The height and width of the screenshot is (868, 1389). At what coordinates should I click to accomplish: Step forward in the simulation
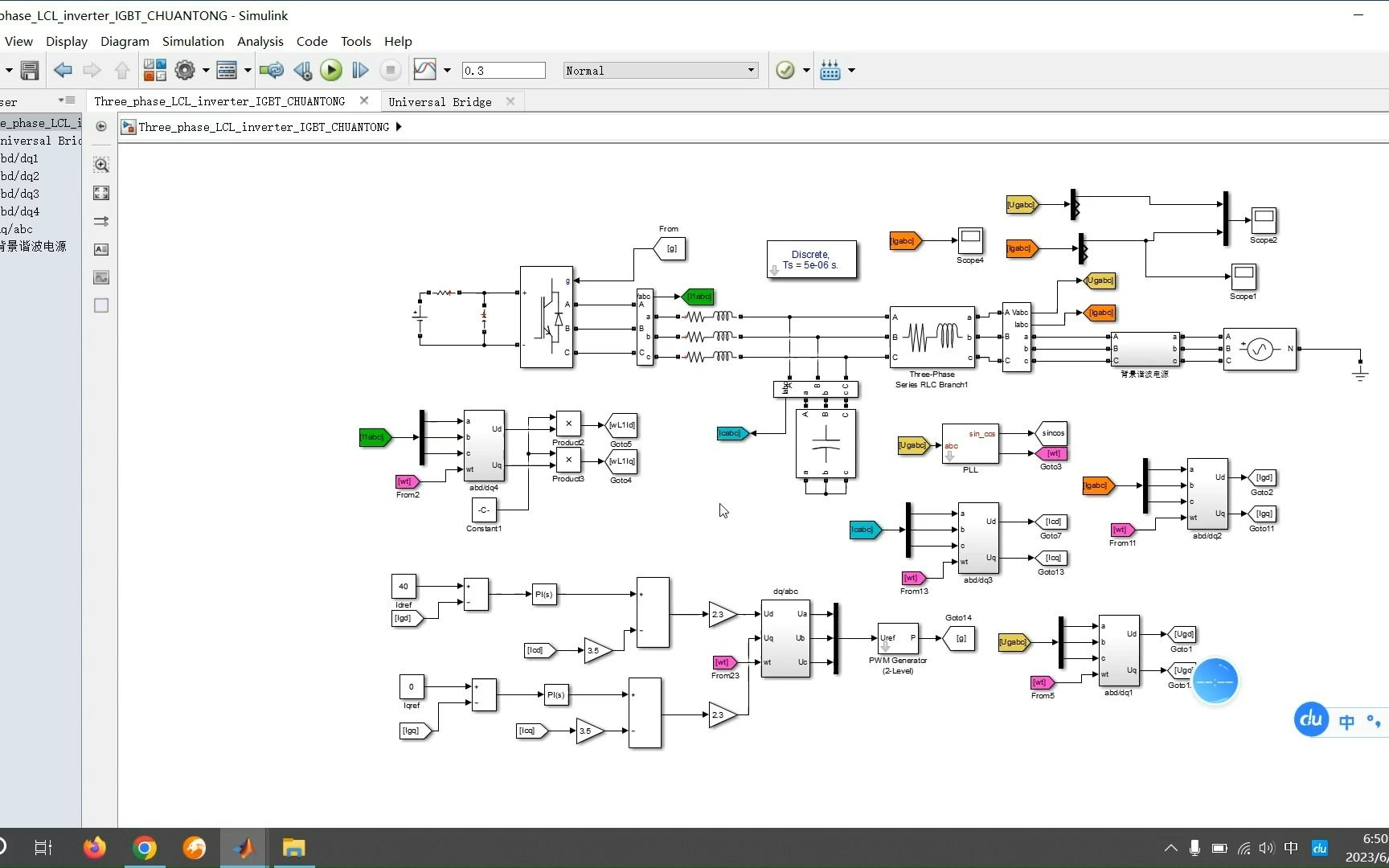pyautogui.click(x=360, y=71)
